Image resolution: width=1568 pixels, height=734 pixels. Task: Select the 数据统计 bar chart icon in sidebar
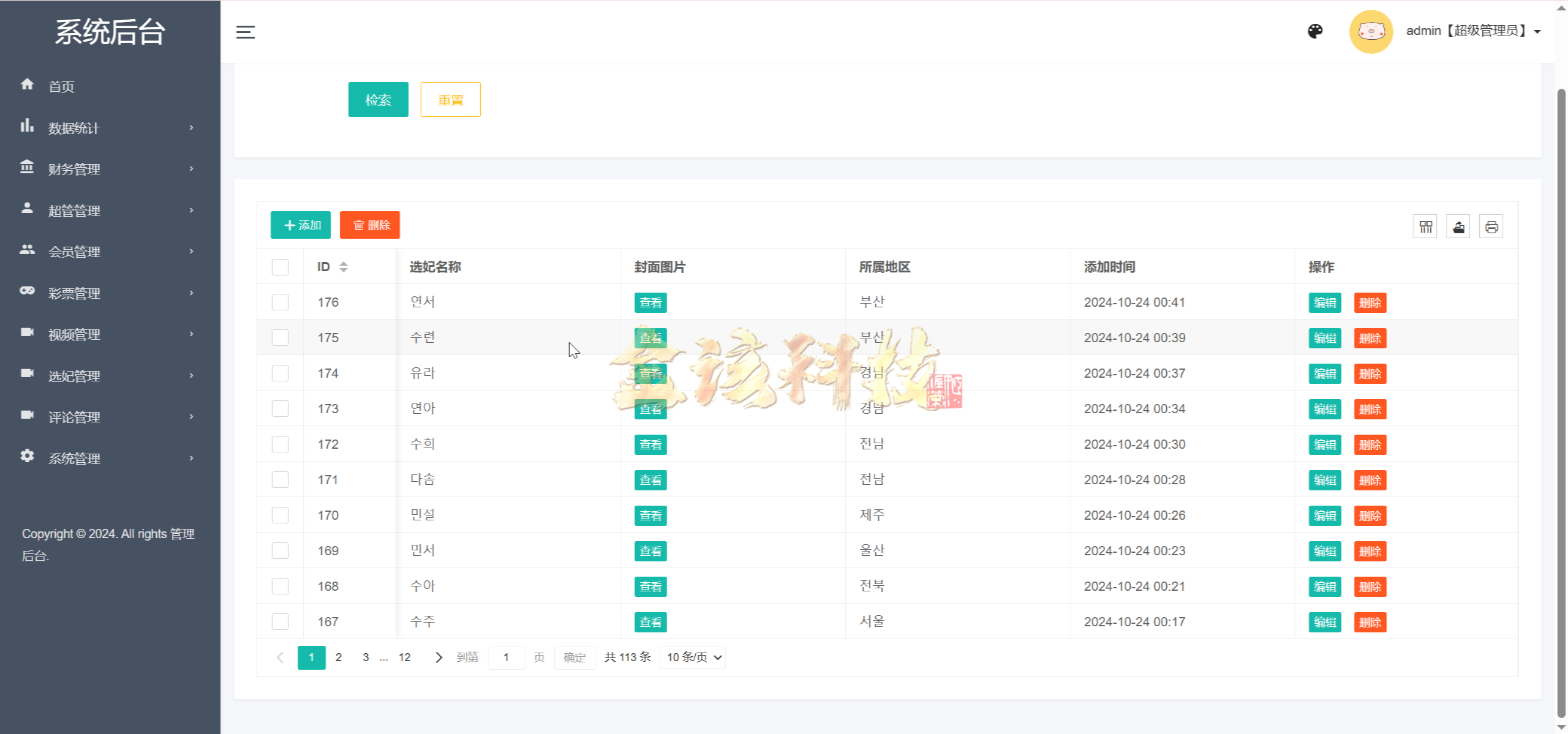click(x=28, y=127)
